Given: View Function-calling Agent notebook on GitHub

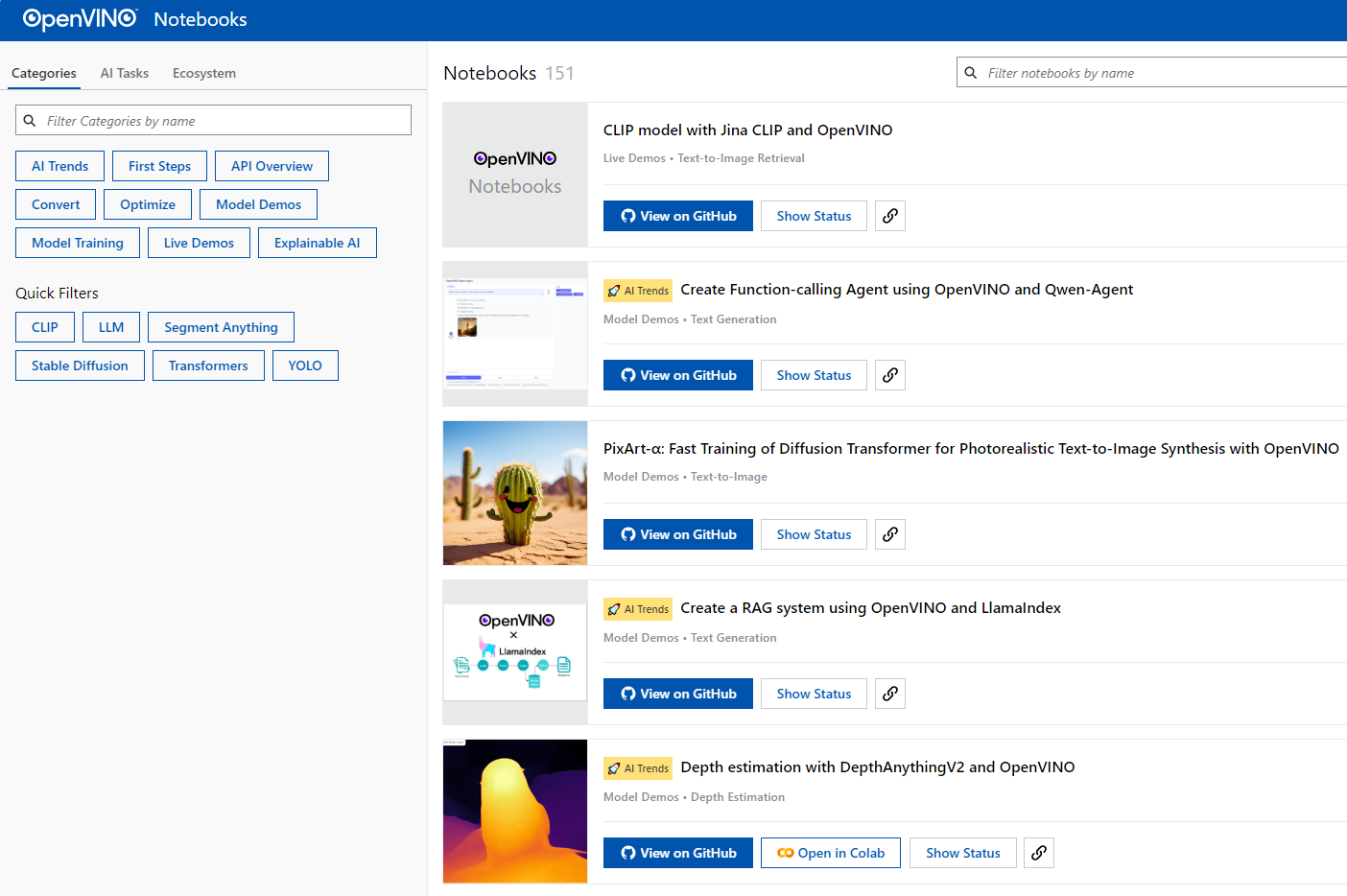Looking at the screenshot, I should (678, 375).
